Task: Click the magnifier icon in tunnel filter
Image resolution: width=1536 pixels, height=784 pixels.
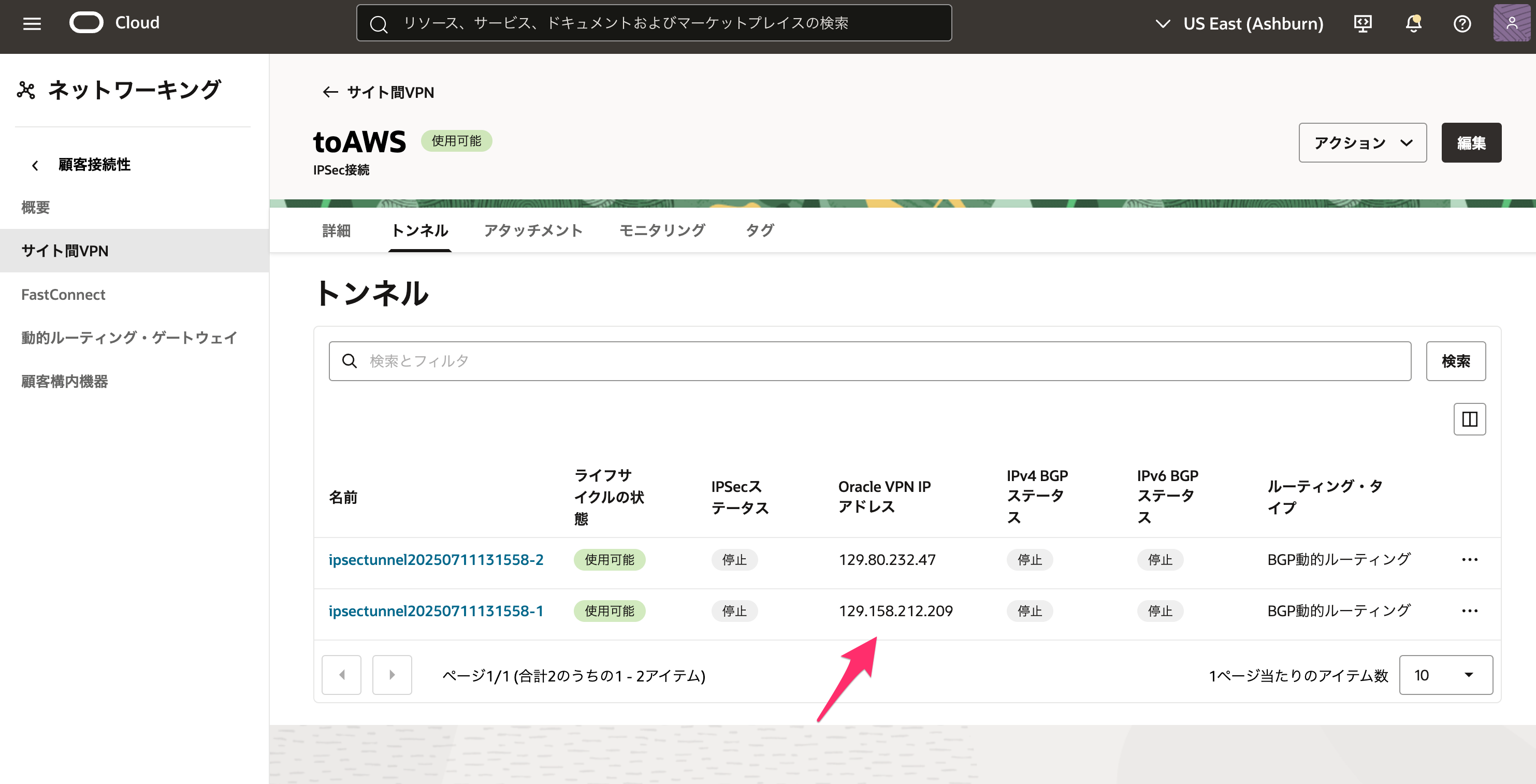Action: point(350,361)
